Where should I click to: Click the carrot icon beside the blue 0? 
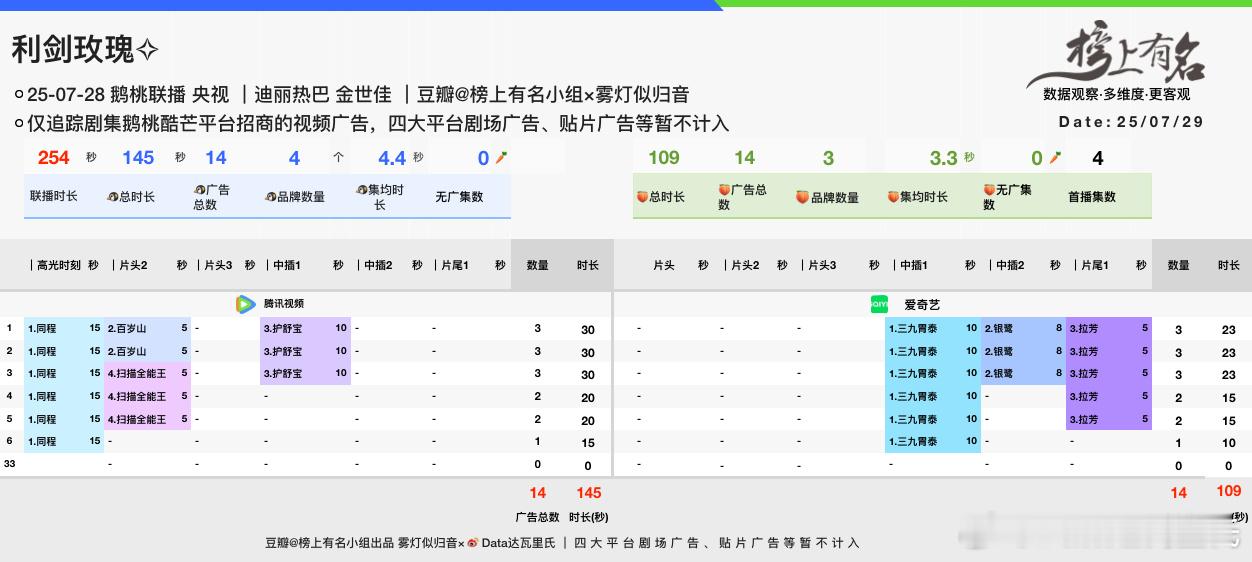(x=501, y=158)
